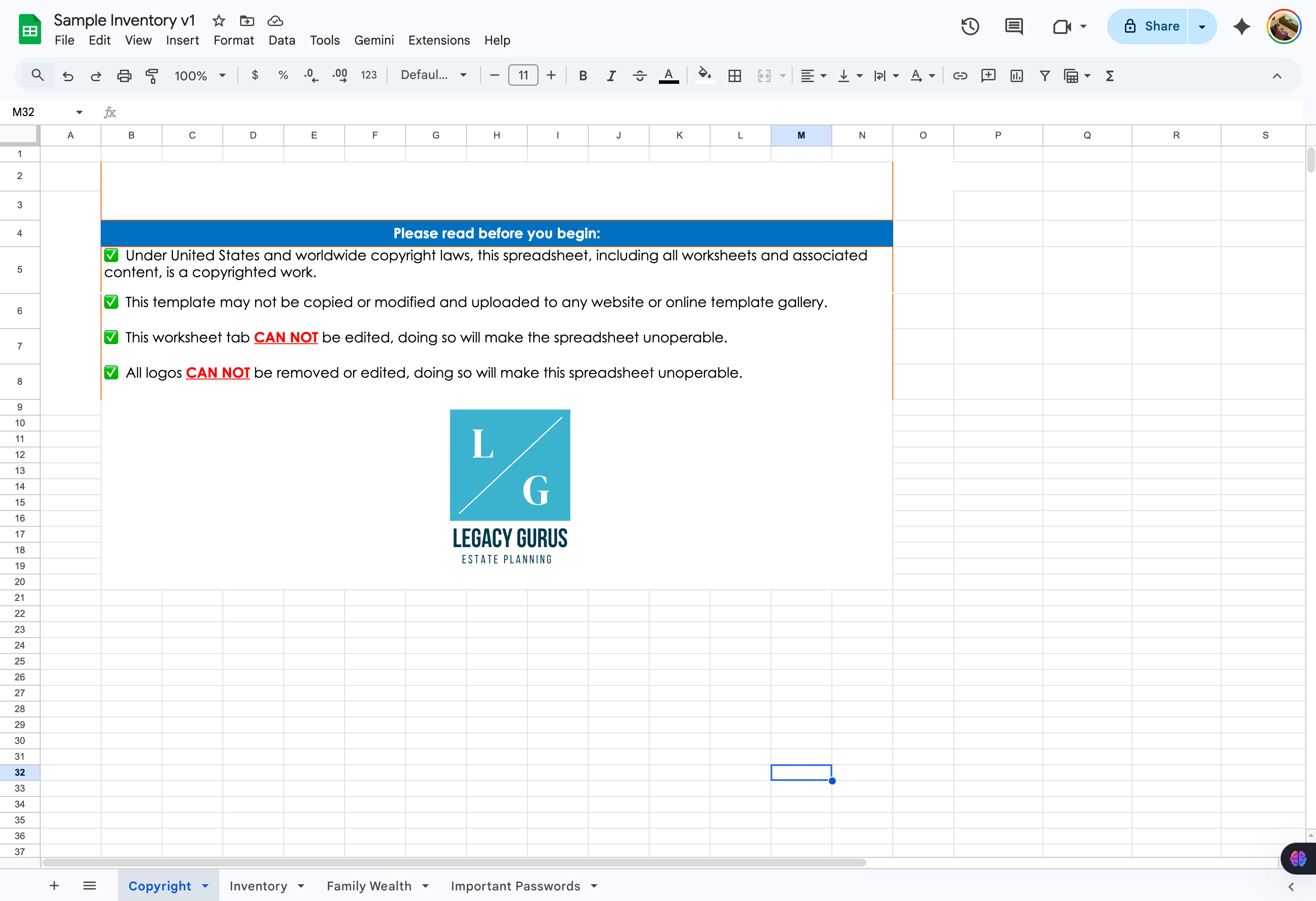Apply italic formatting

(x=611, y=75)
